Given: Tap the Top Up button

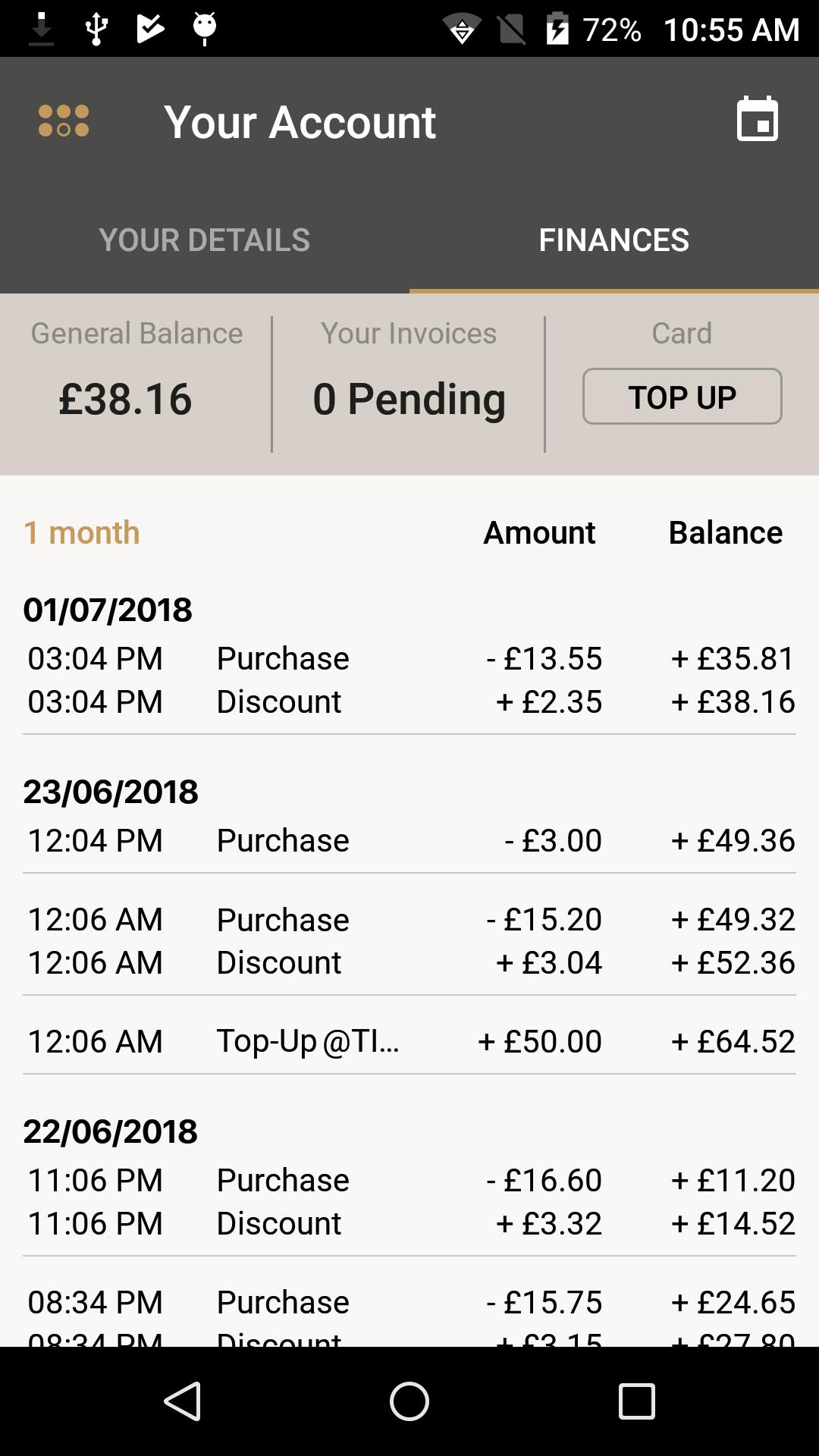Looking at the screenshot, I should tap(682, 397).
